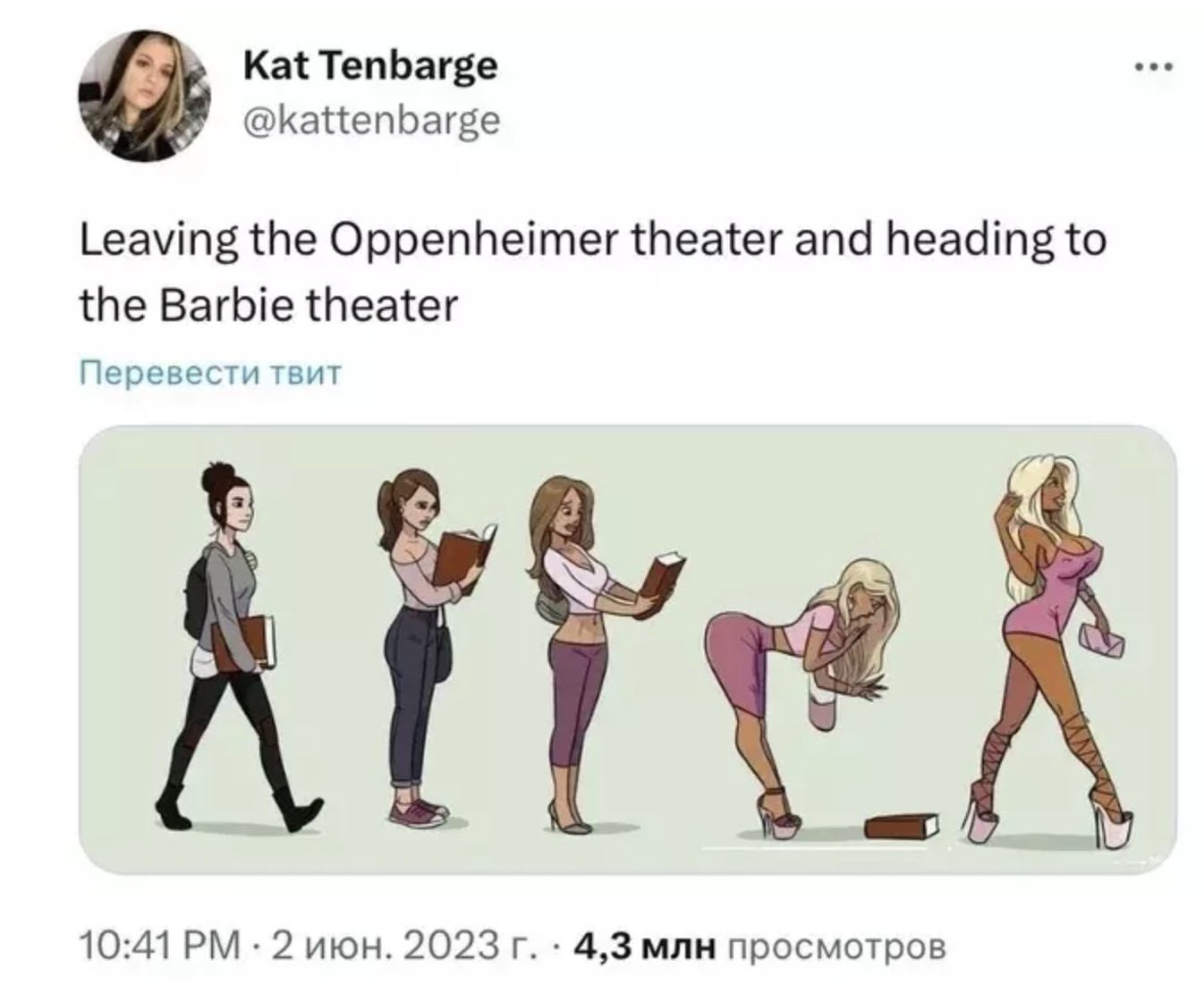Open the Kat Tenbarge display name link
The height and width of the screenshot is (1002, 1204).
370,66
